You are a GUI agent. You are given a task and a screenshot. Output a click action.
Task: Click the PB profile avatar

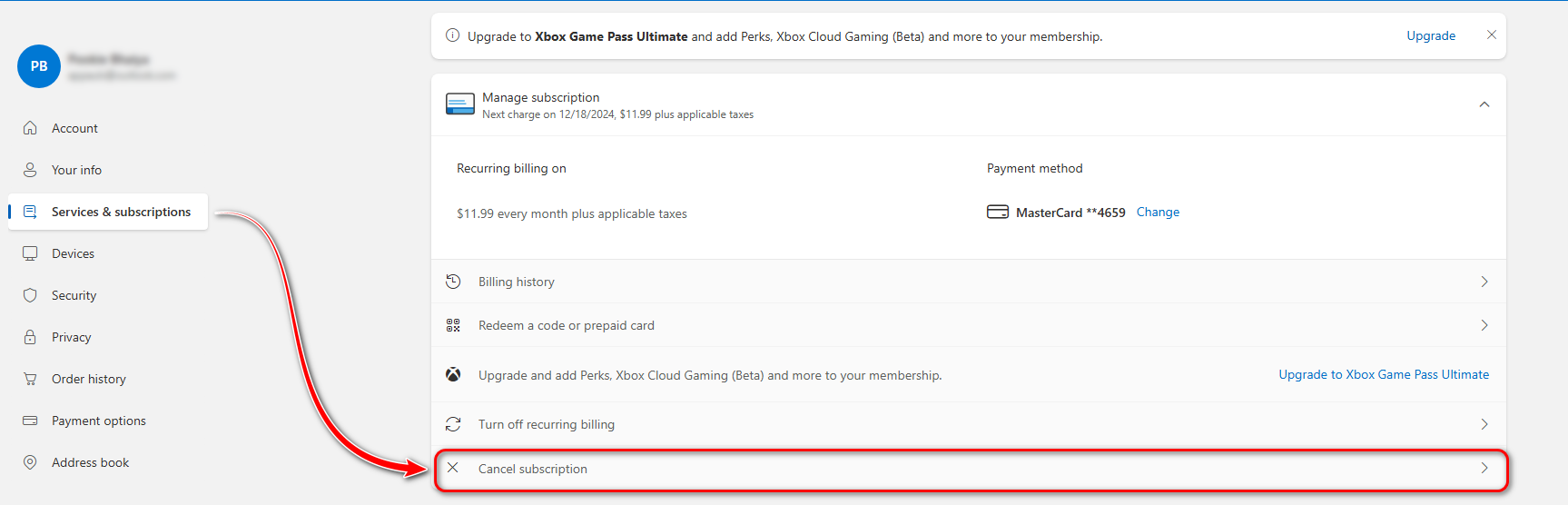pyautogui.click(x=39, y=66)
